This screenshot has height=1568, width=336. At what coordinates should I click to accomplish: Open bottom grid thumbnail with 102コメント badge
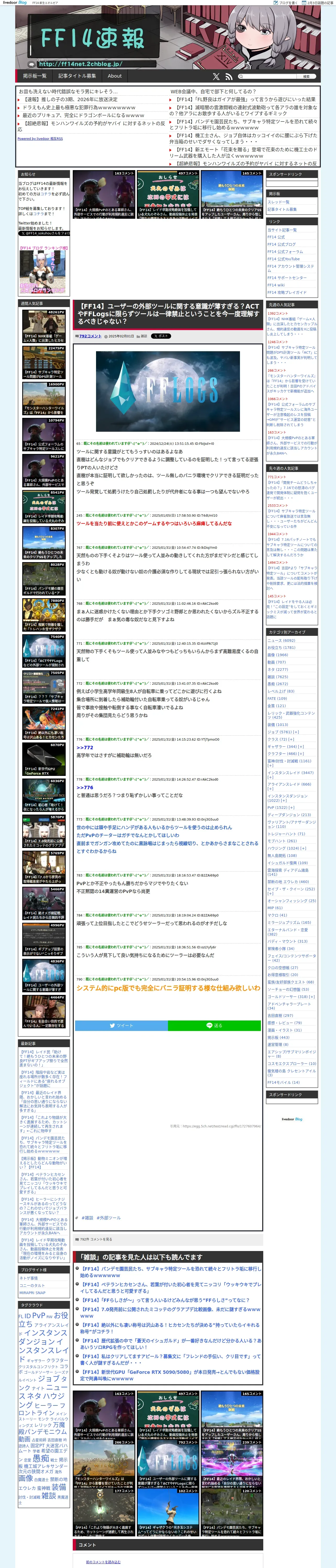tap(168, 1512)
